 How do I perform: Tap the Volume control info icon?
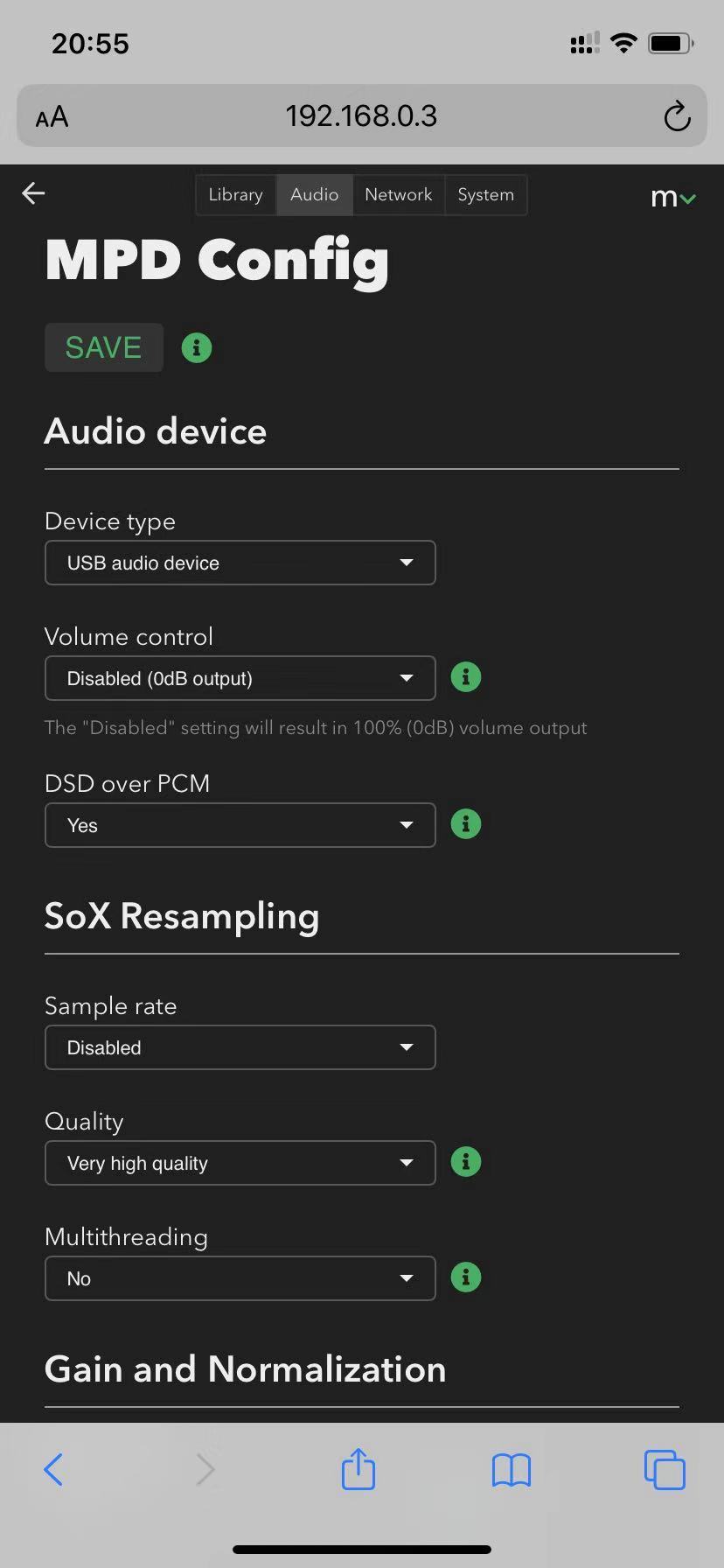click(465, 677)
